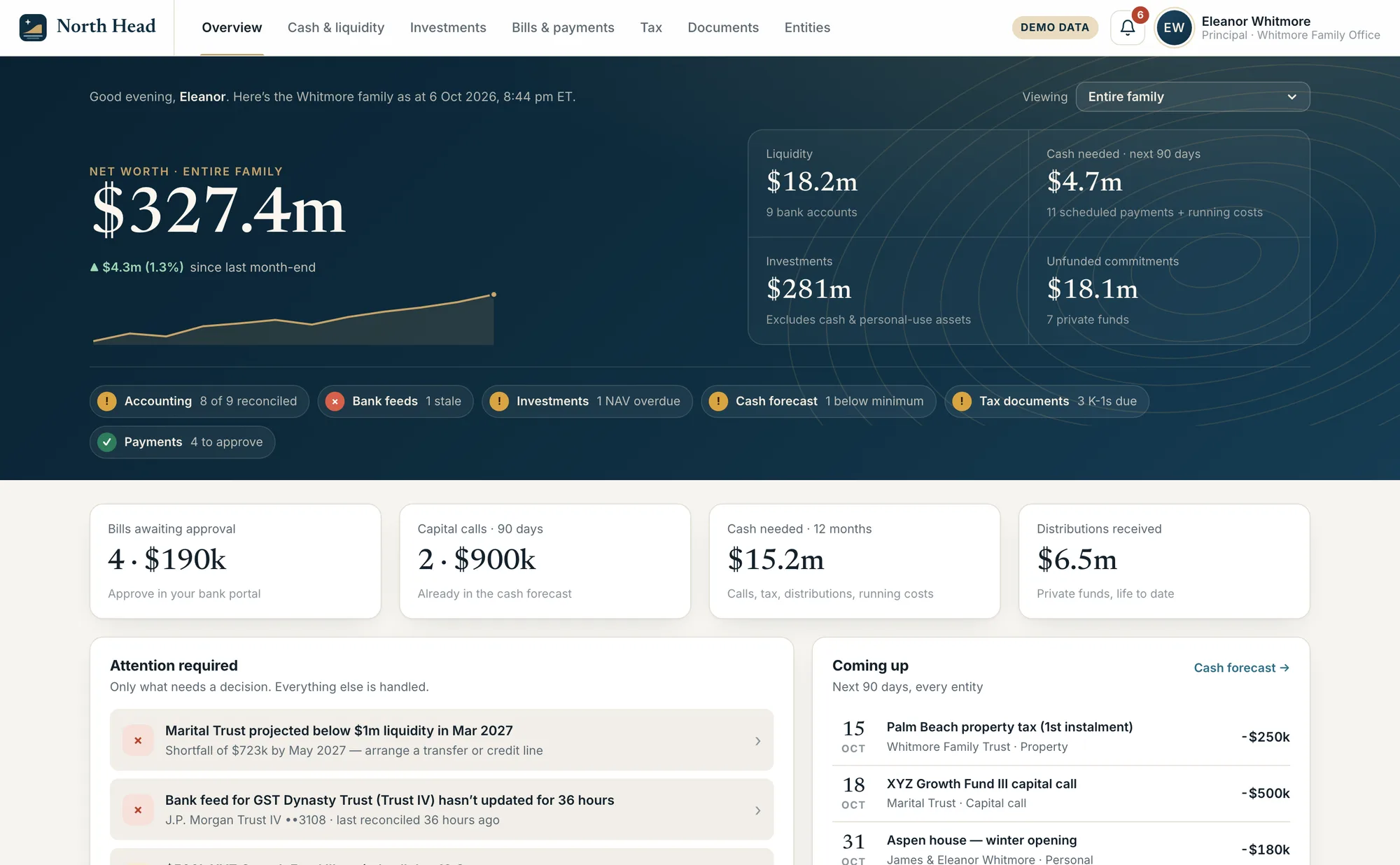Click the Cash forecast warning icon

pyautogui.click(x=718, y=401)
